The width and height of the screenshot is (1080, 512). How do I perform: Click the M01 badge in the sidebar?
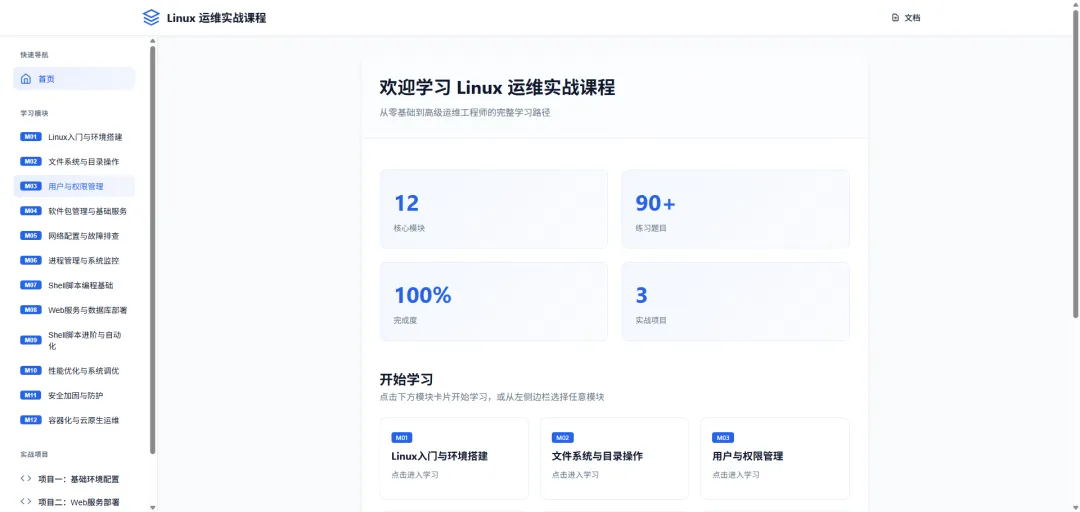tap(31, 136)
